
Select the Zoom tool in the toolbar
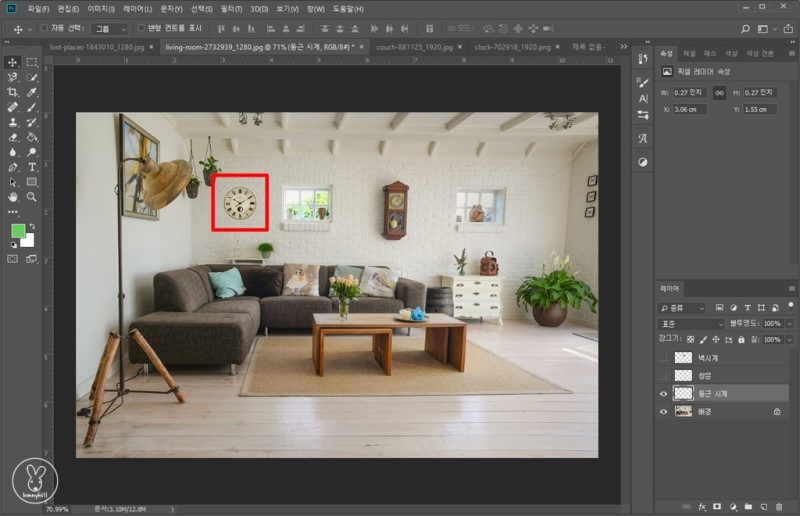click(32, 197)
